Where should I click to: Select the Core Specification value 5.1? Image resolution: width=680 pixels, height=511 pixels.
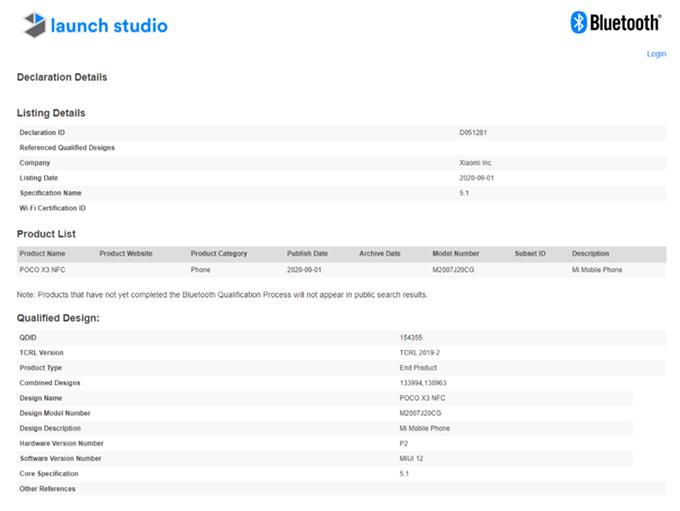404,474
